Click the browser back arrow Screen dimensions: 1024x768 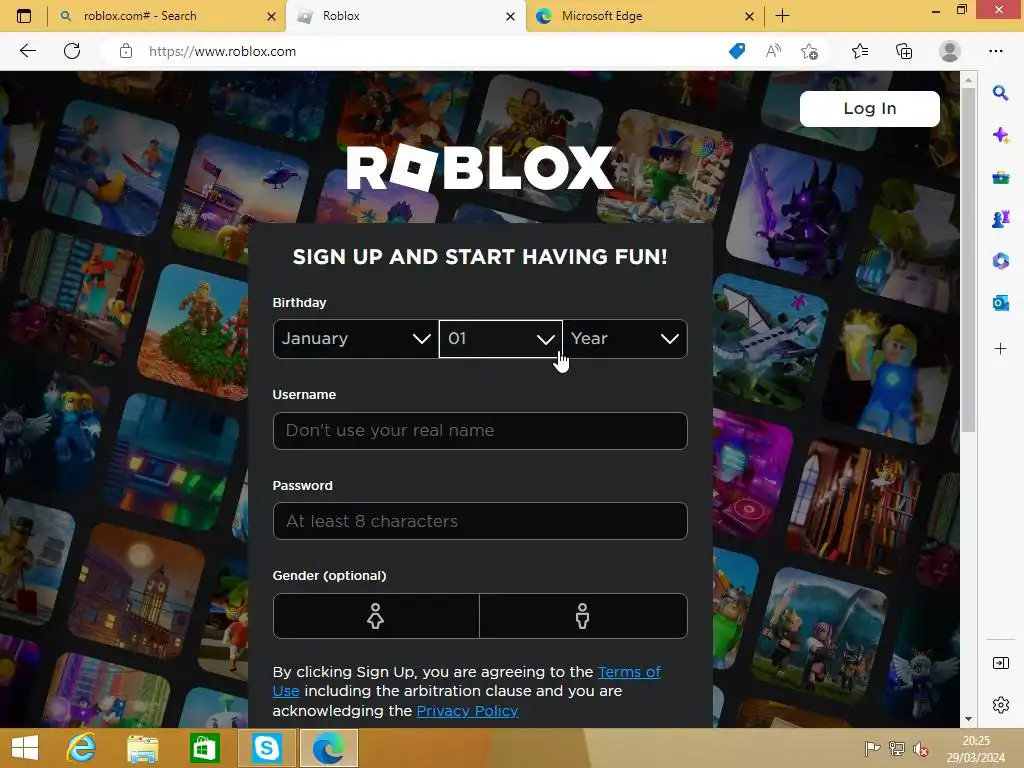(27, 51)
